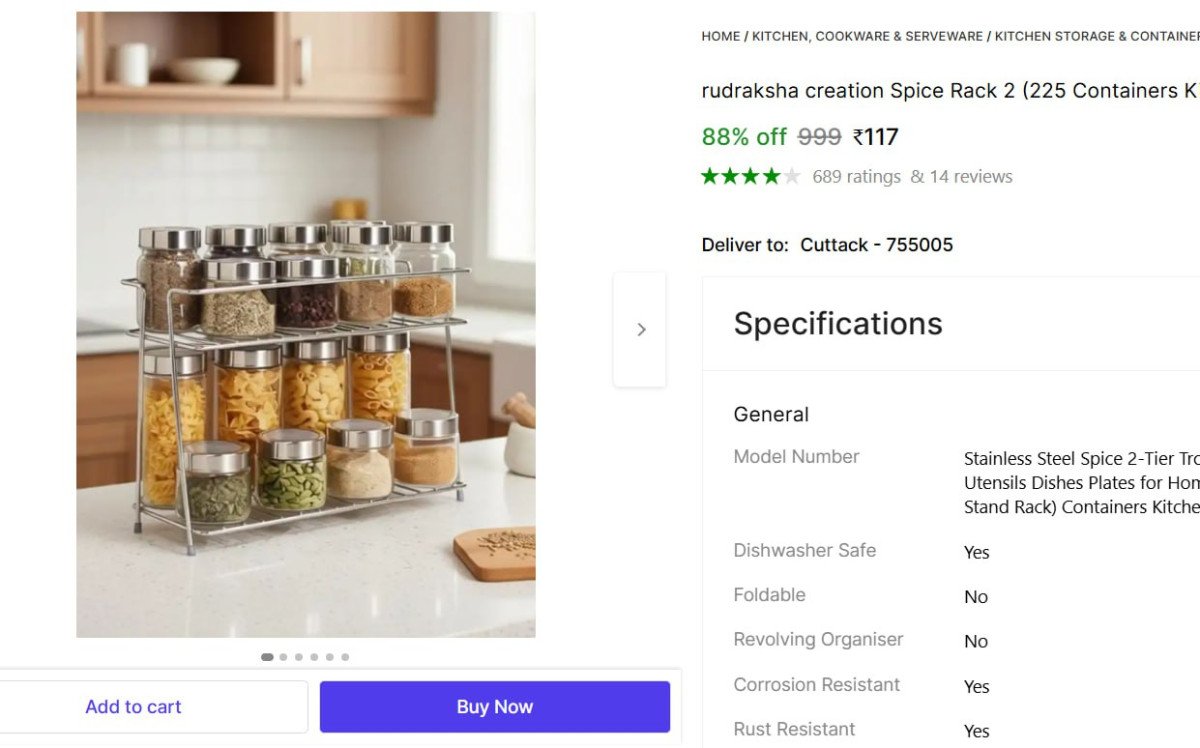
Task: Click the rupee price ₹117 text
Action: [x=875, y=137]
